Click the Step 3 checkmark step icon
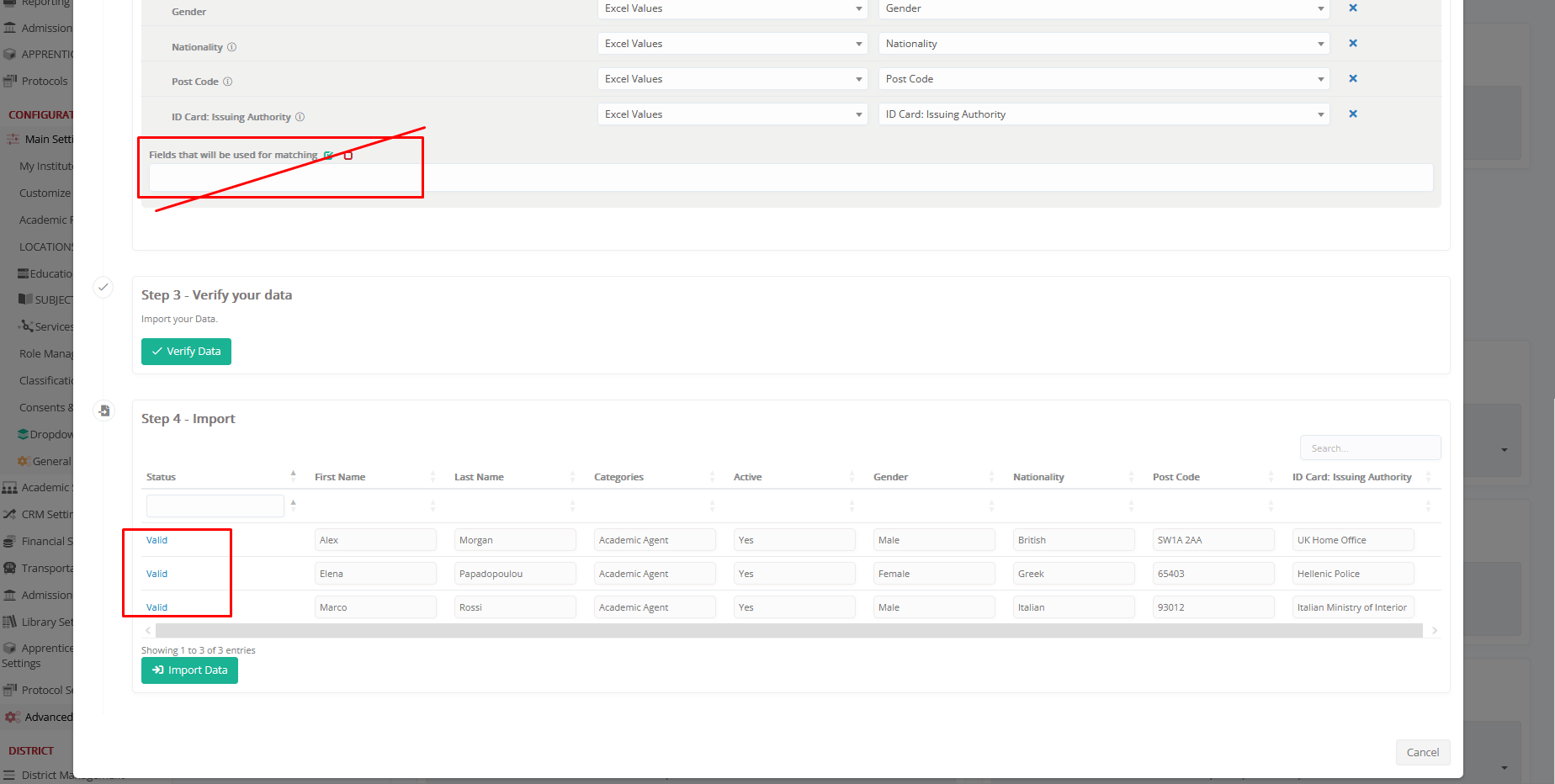 pos(103,287)
